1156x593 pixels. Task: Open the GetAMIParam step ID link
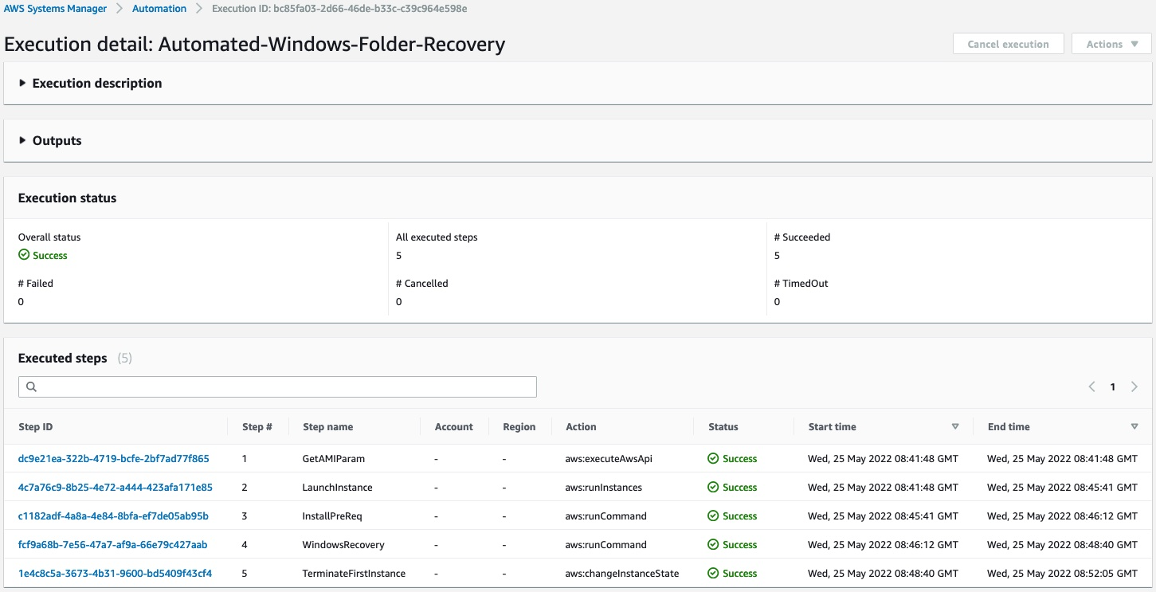pos(116,458)
